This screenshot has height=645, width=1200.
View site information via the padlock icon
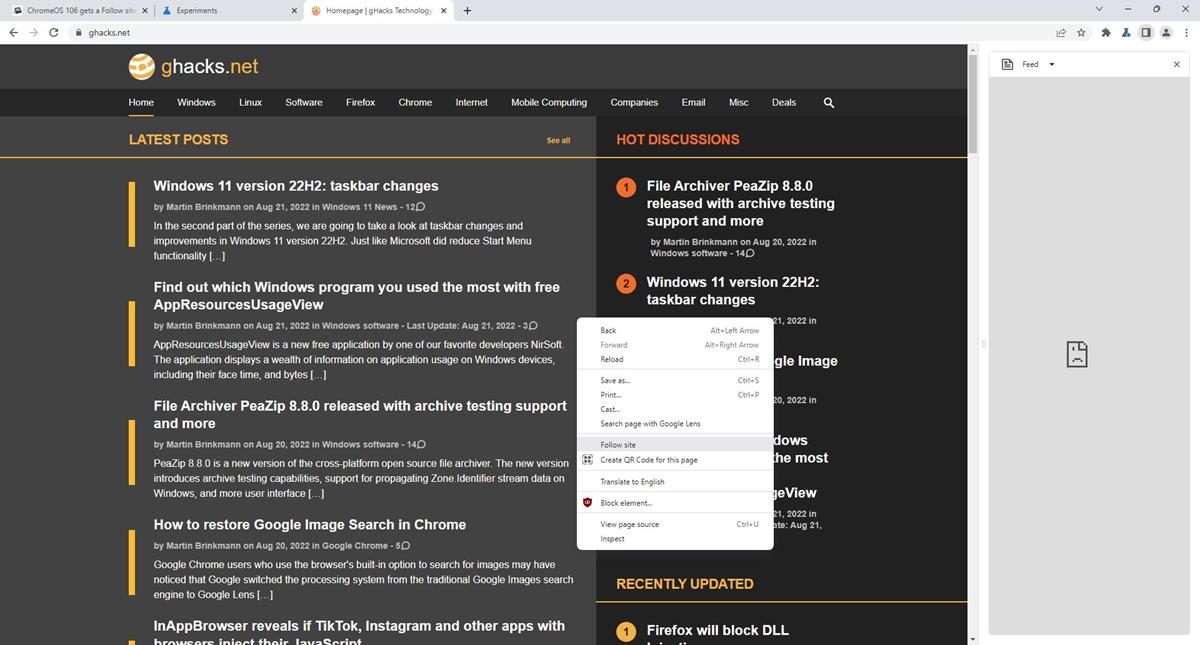(x=77, y=32)
